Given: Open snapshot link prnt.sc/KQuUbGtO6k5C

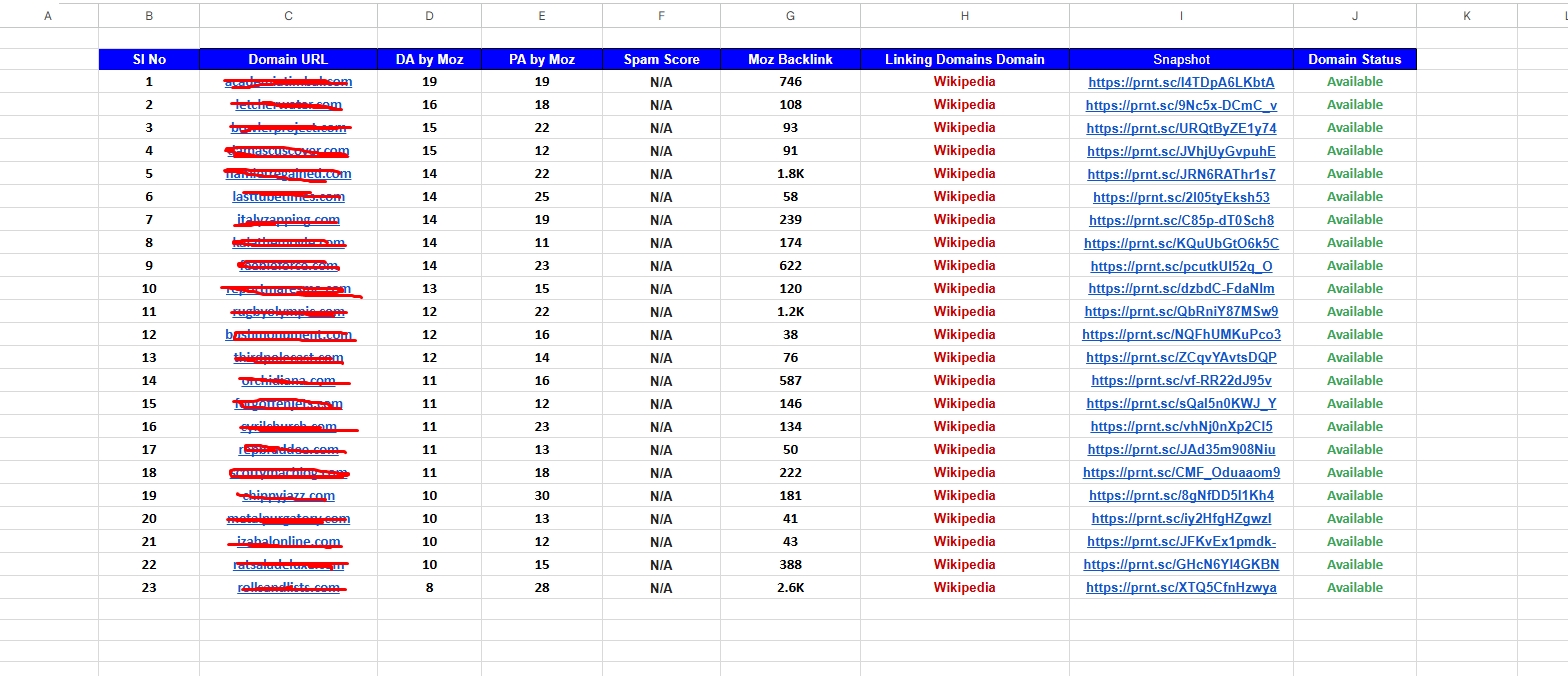Looking at the screenshot, I should point(1181,243).
